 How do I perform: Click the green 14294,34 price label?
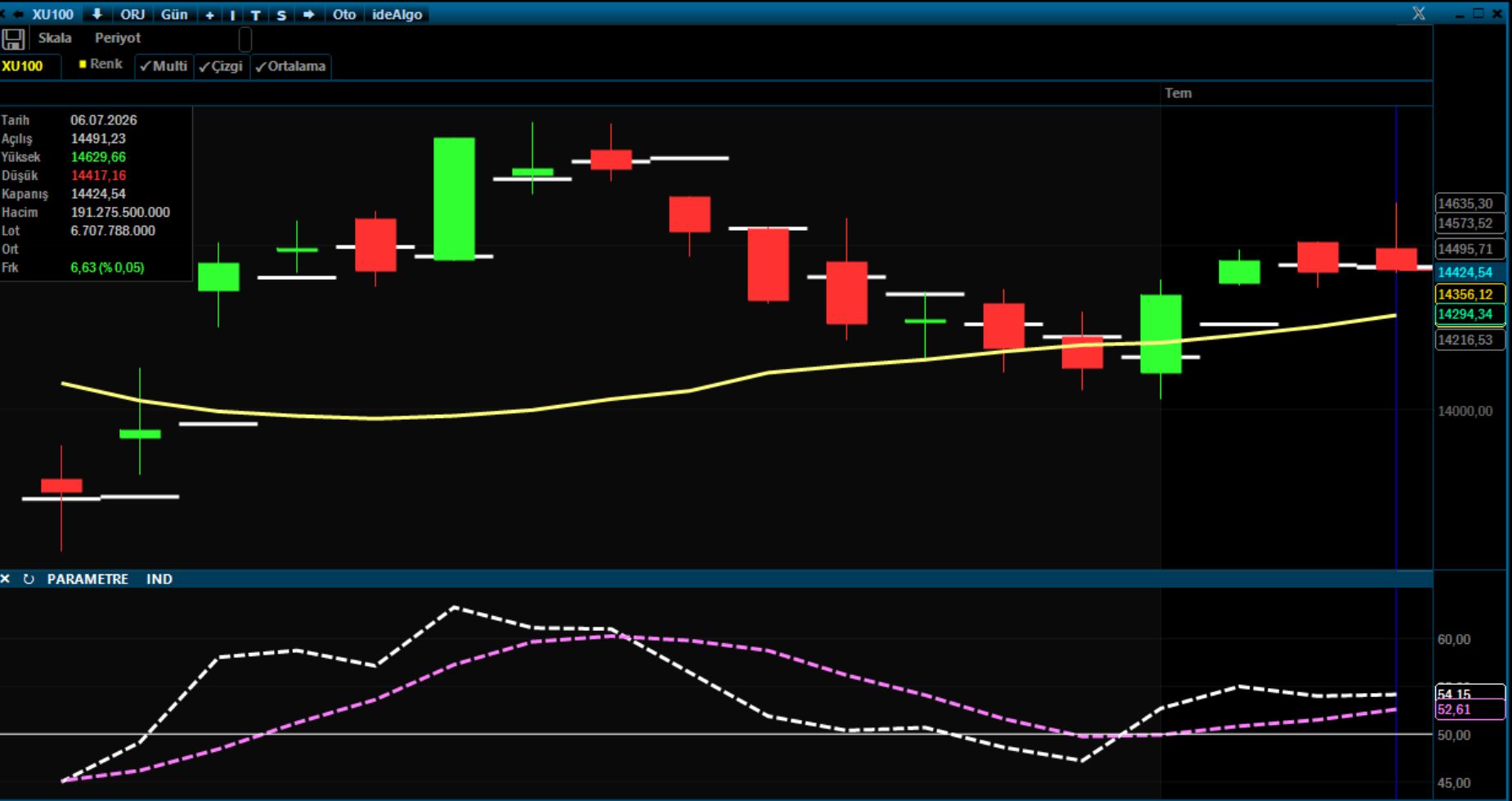[1469, 314]
